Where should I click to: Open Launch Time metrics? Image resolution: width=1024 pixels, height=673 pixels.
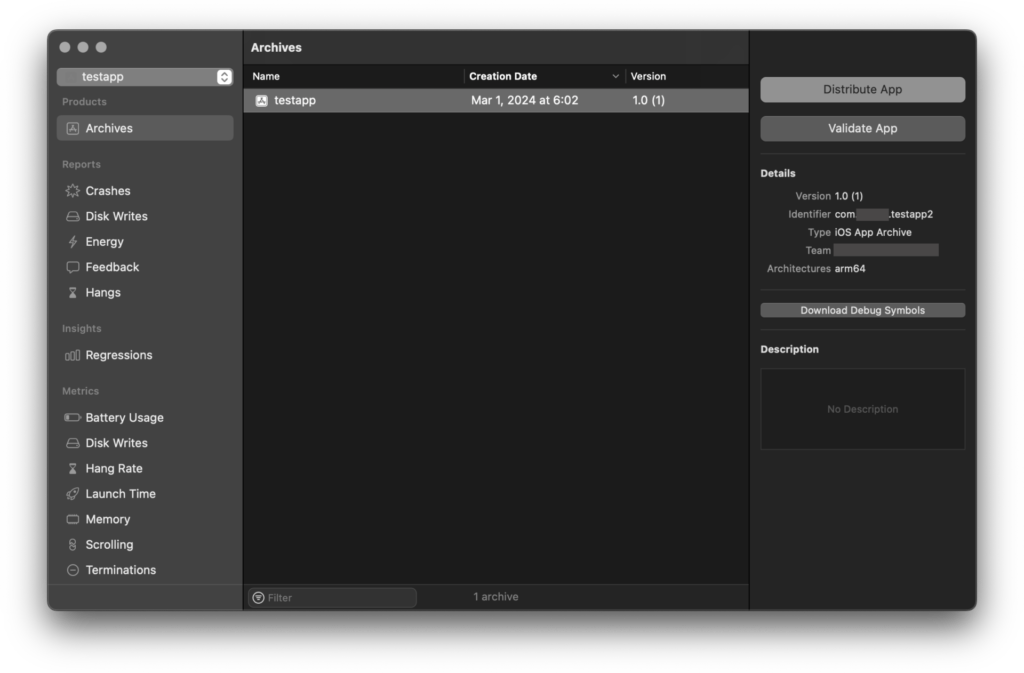point(145,494)
